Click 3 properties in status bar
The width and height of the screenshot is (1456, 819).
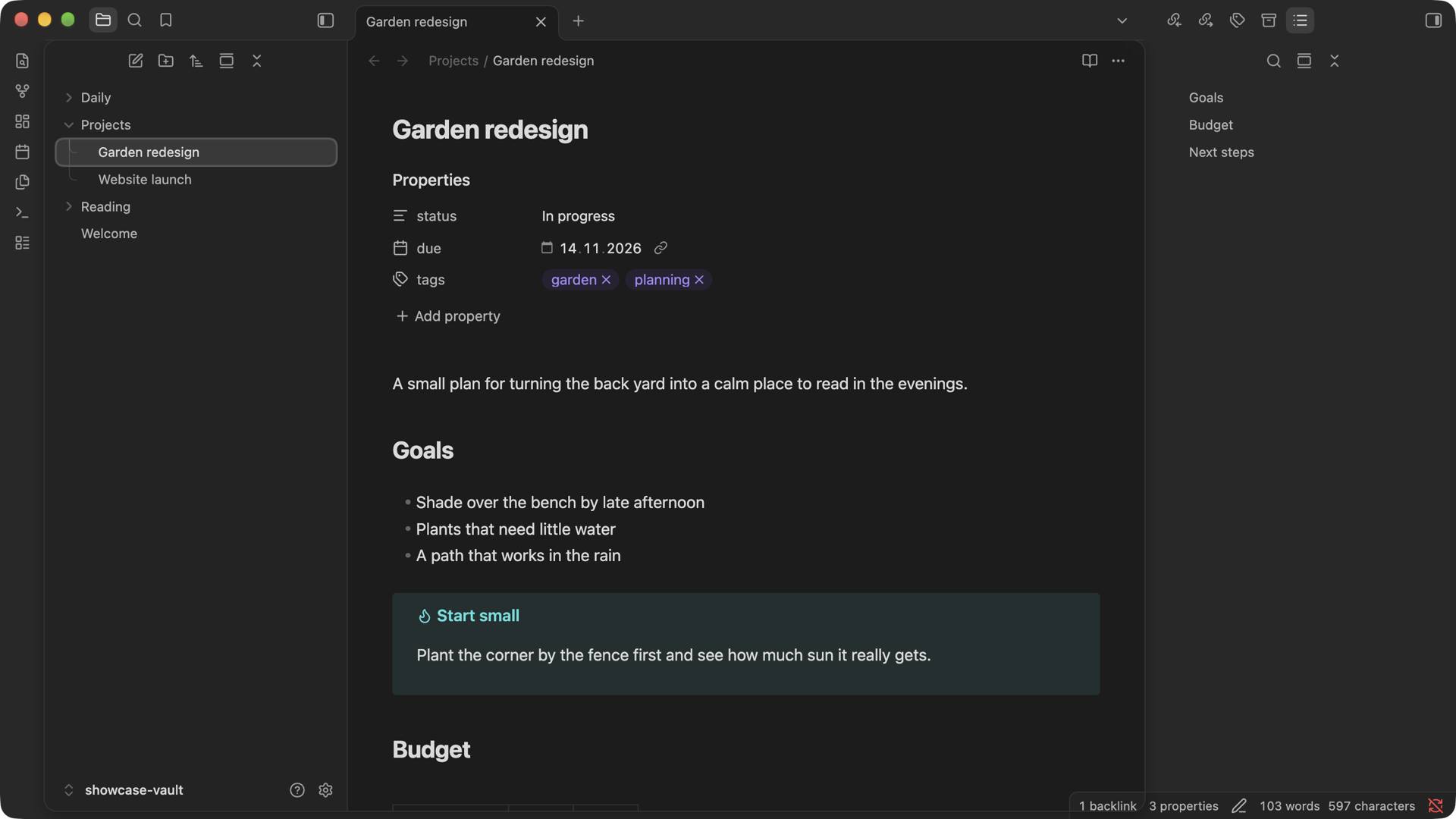1184,806
